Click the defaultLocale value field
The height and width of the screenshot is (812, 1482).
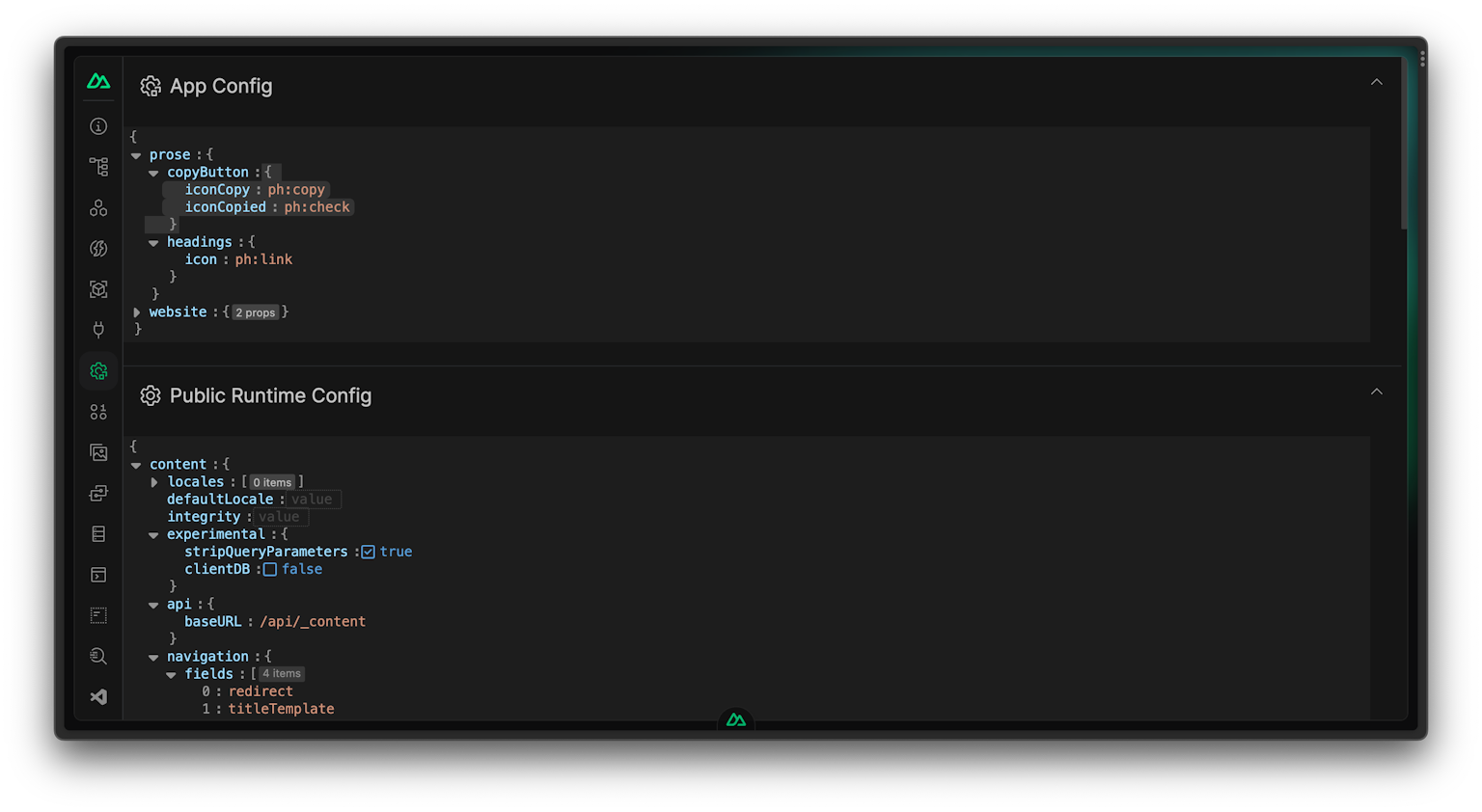(x=315, y=500)
